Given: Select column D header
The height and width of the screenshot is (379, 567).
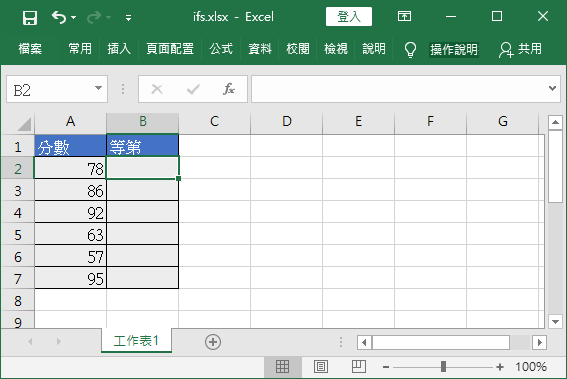Looking at the screenshot, I should pyautogui.click(x=286, y=122).
